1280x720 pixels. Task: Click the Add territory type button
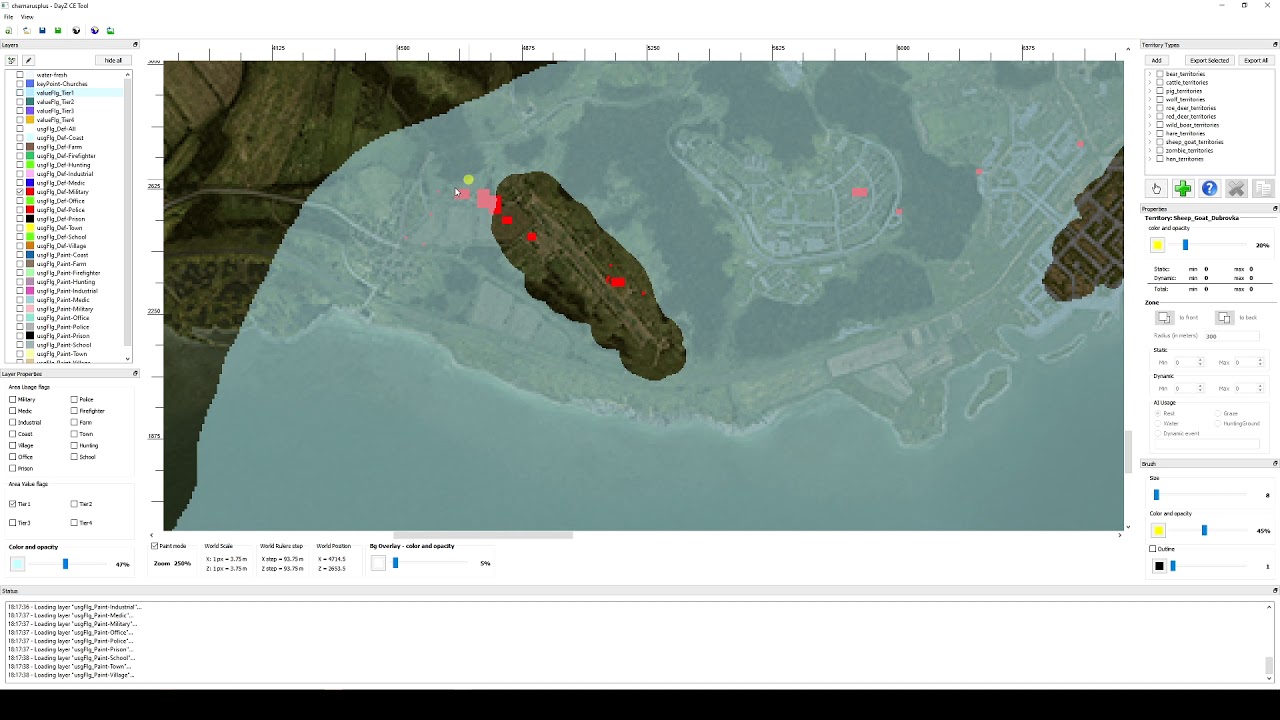[x=1156, y=60]
